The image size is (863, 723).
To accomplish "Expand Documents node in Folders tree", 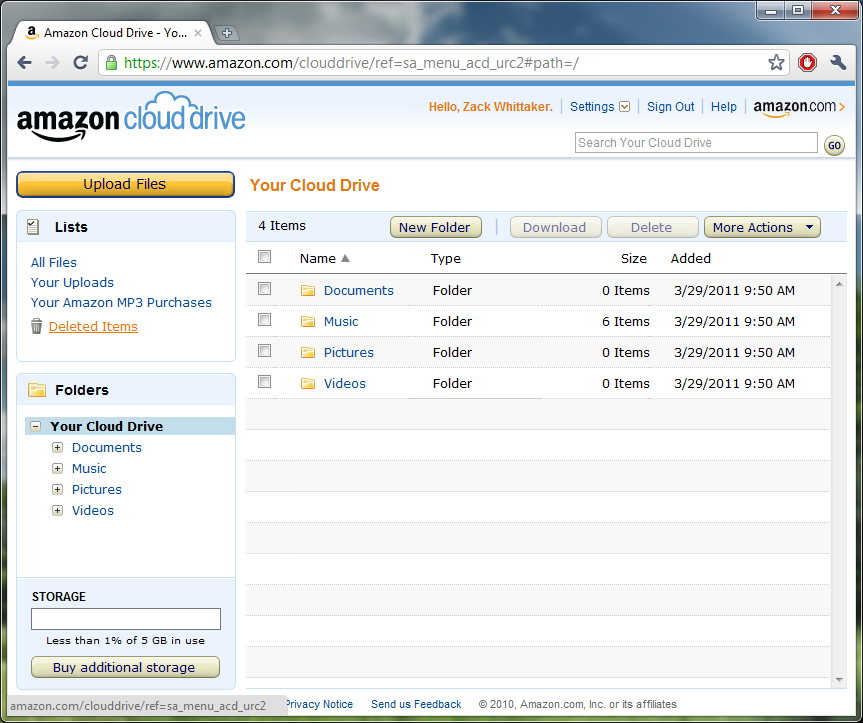I will tap(57, 447).
